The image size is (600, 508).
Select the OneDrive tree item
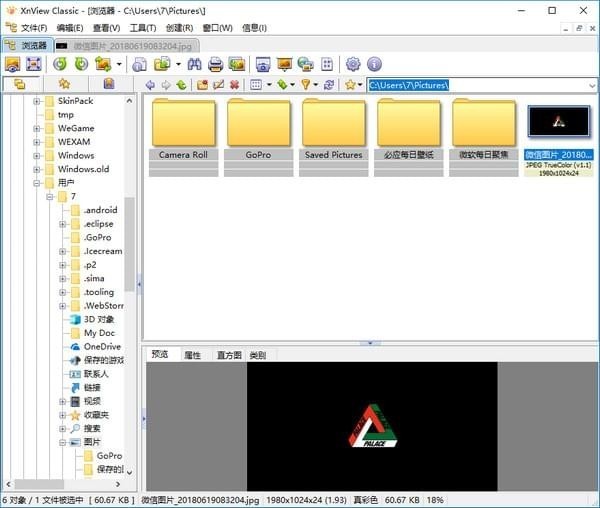(102, 346)
